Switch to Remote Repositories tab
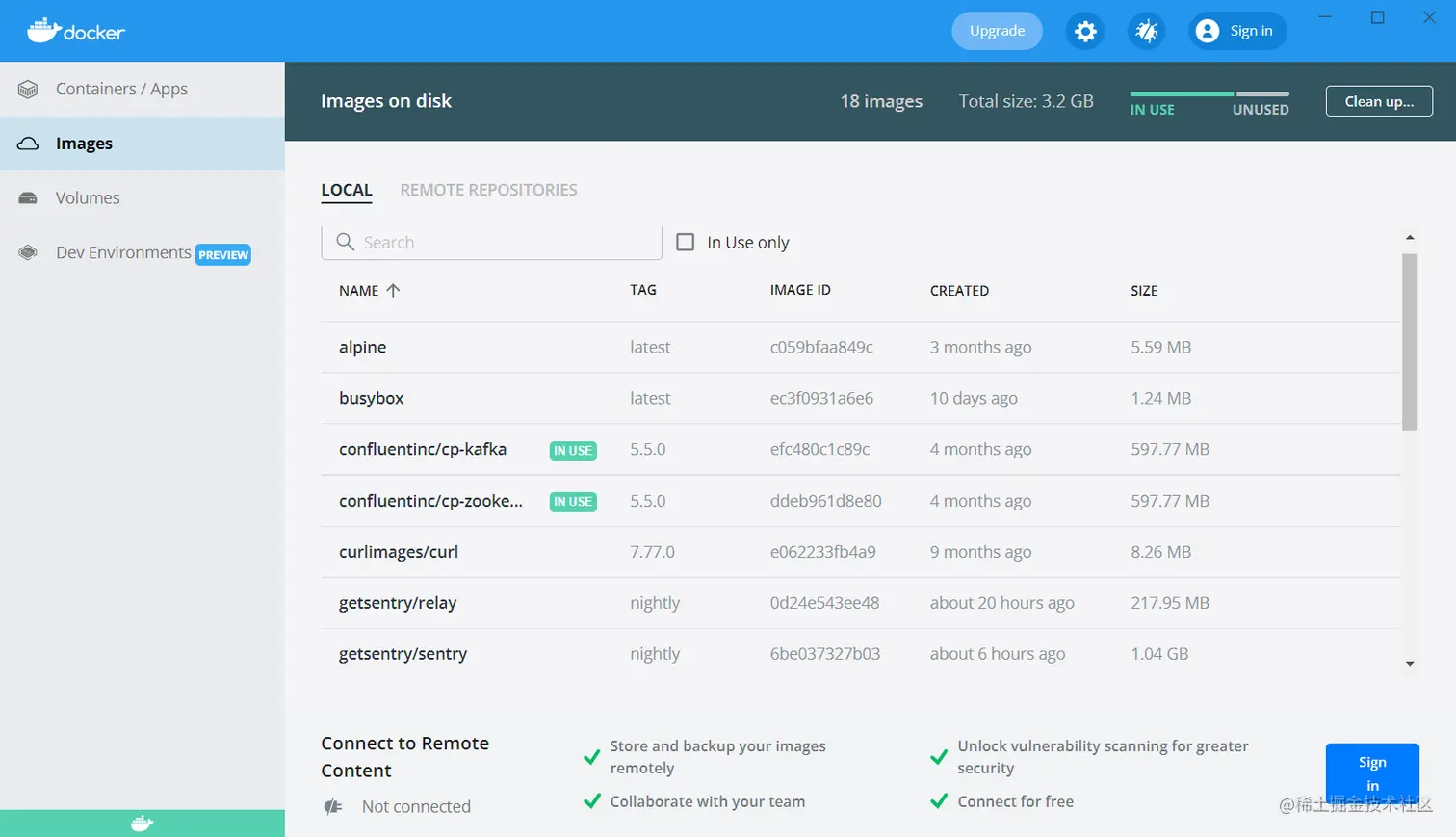The image size is (1456, 837). 488,190
